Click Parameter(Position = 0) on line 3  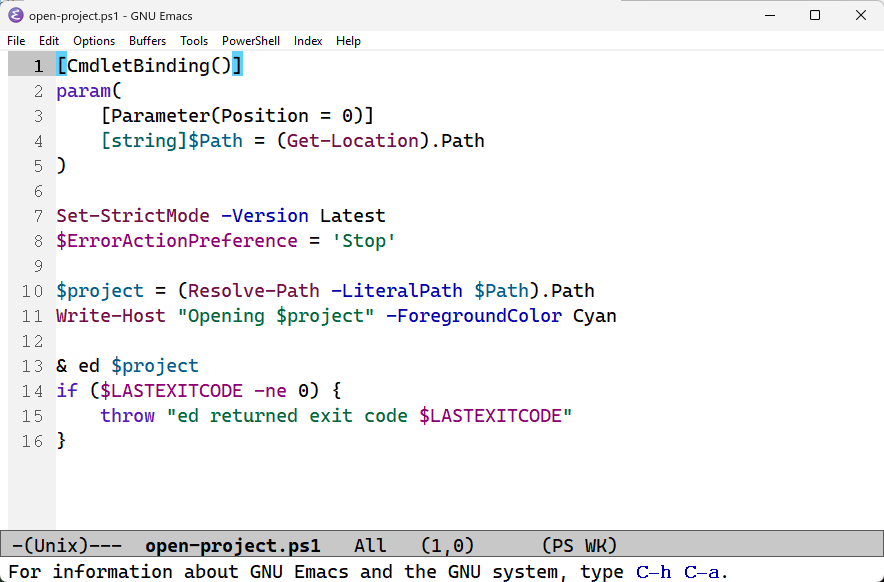point(237,116)
